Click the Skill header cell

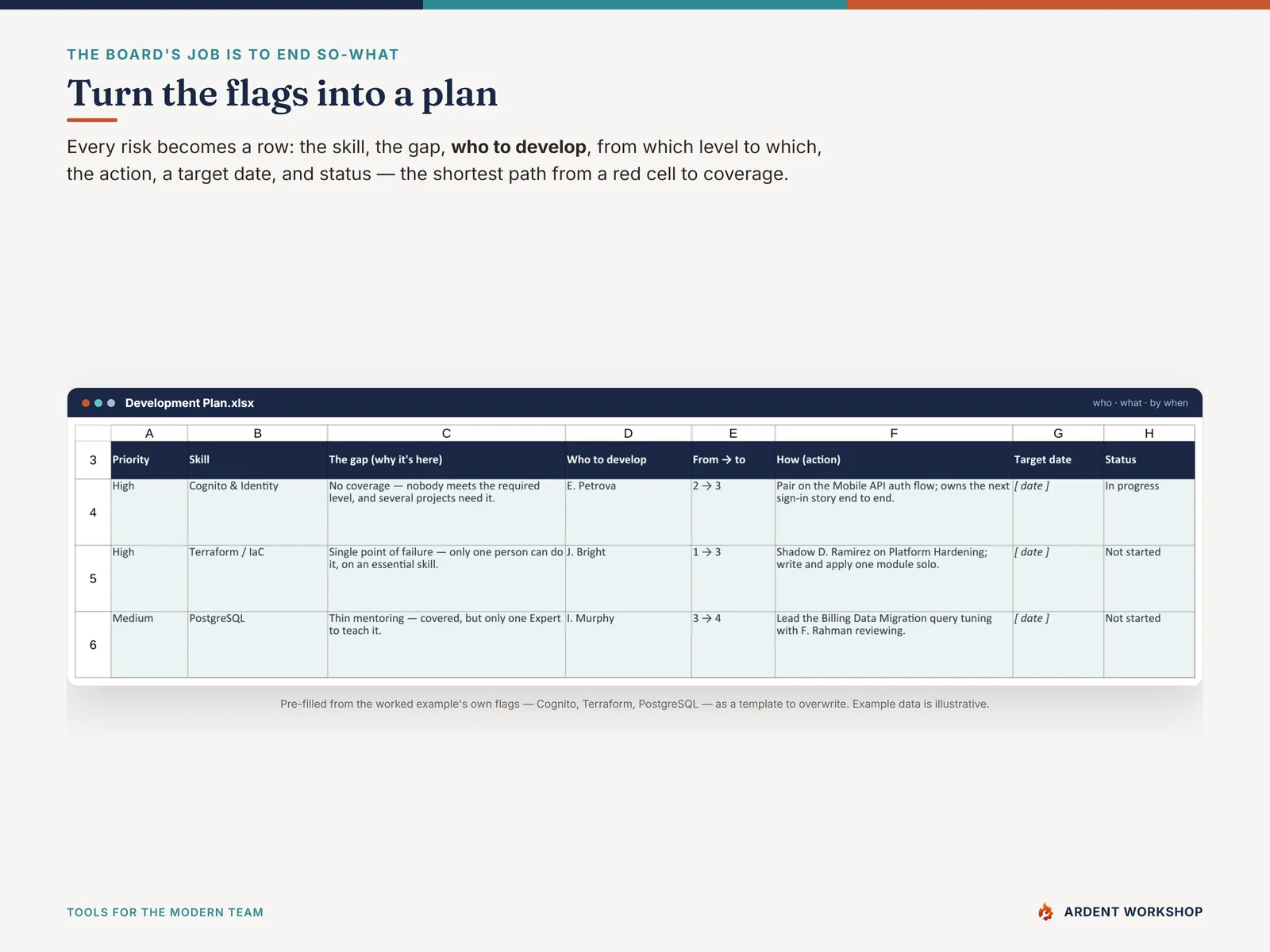[258, 460]
